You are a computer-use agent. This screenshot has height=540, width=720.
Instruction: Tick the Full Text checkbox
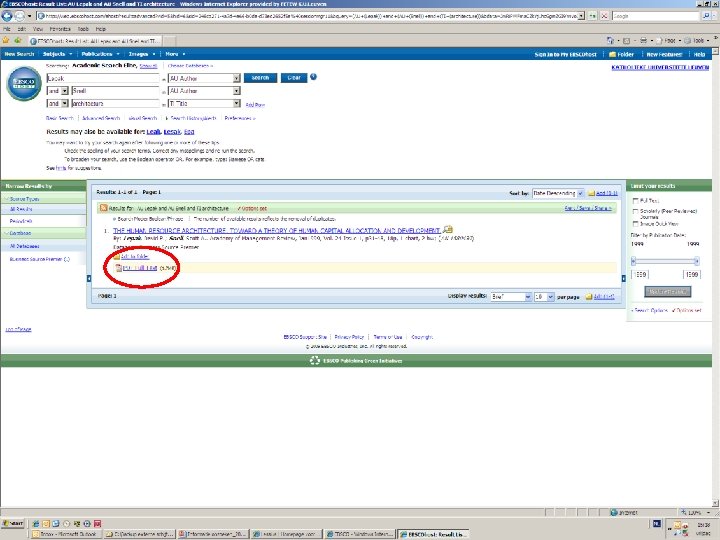click(x=636, y=201)
